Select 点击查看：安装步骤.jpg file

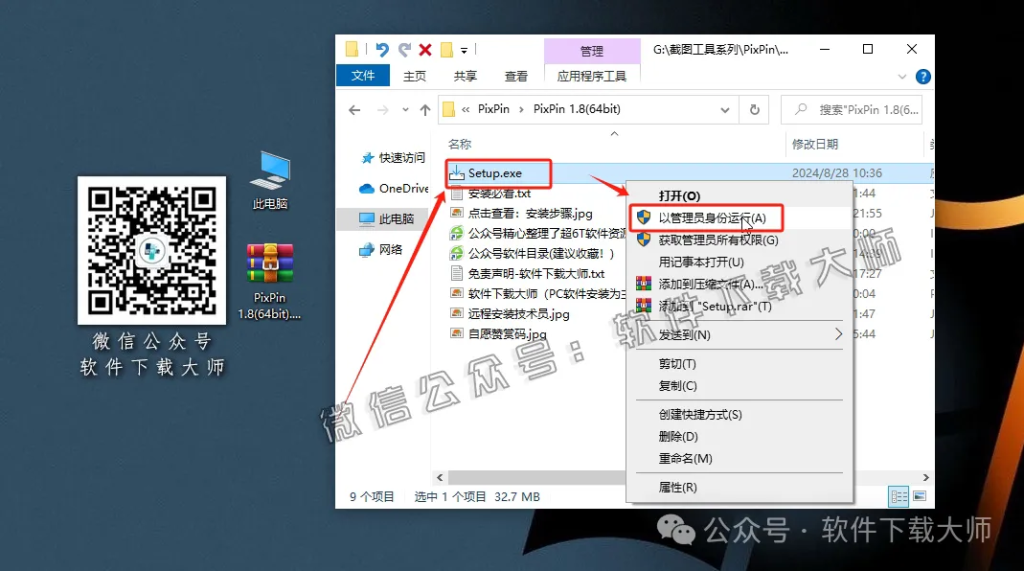(522, 214)
